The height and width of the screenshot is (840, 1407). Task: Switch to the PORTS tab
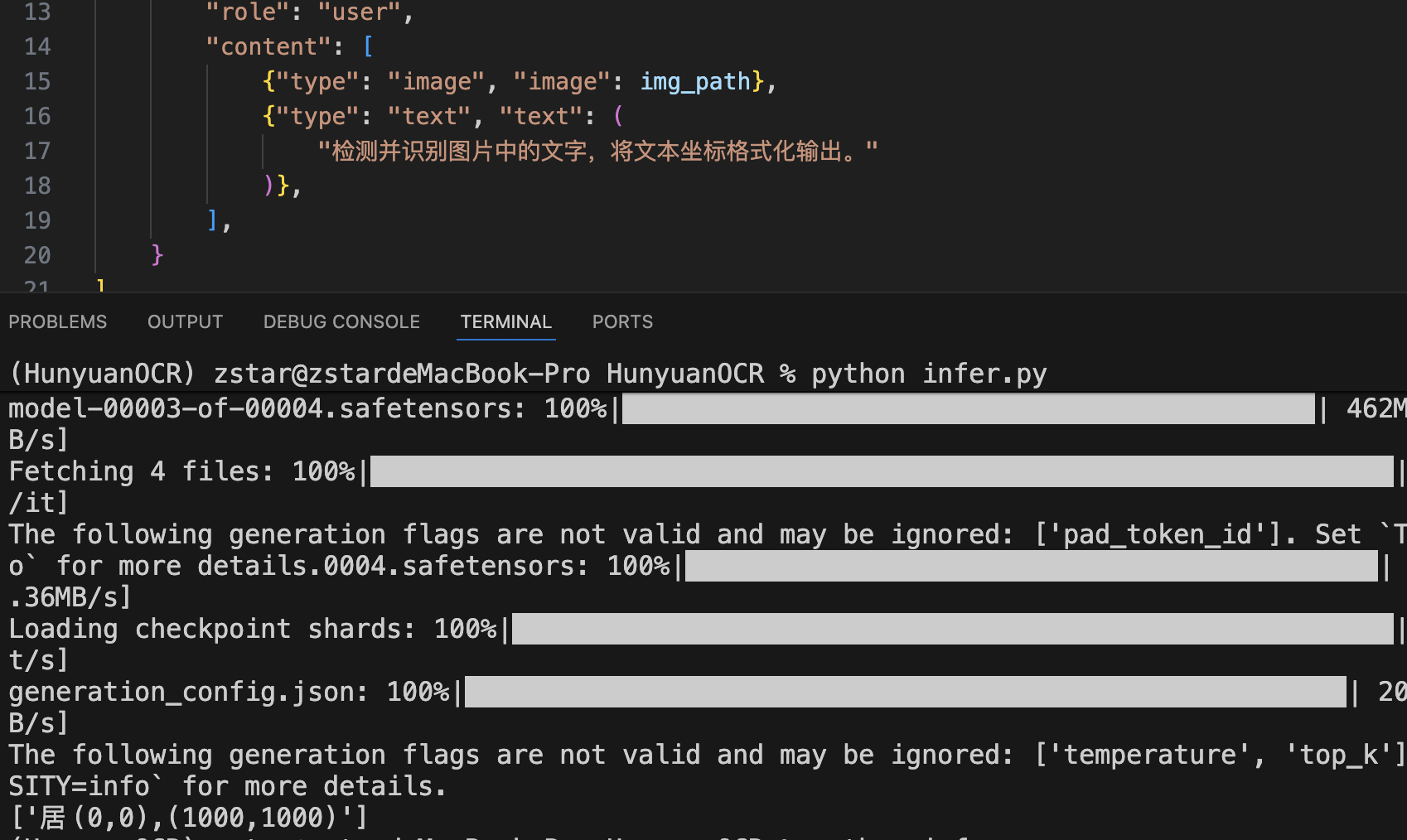point(622,321)
